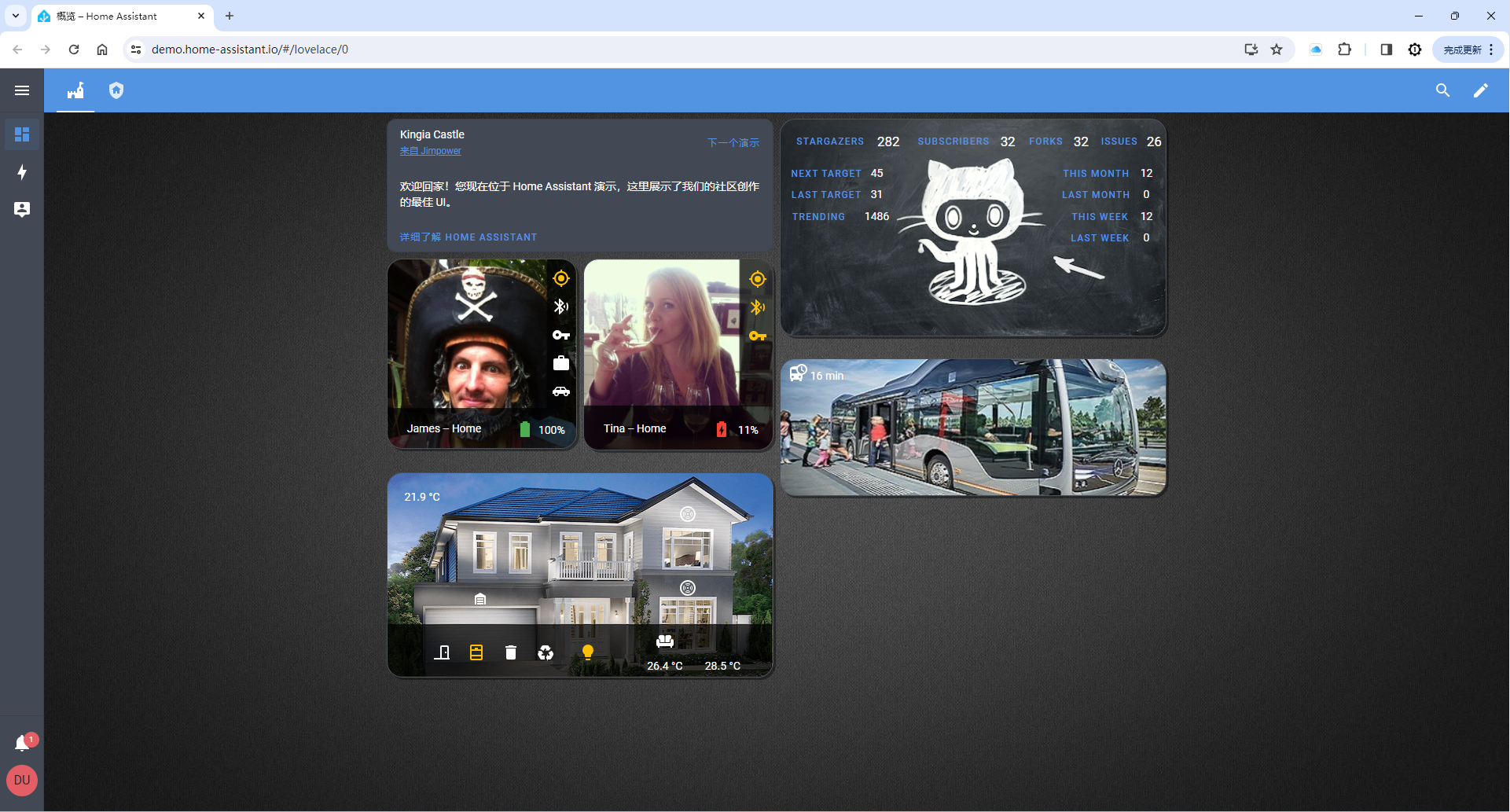Click upper floor thermostat circle icon
The height and width of the screenshot is (812, 1510).
click(x=688, y=514)
